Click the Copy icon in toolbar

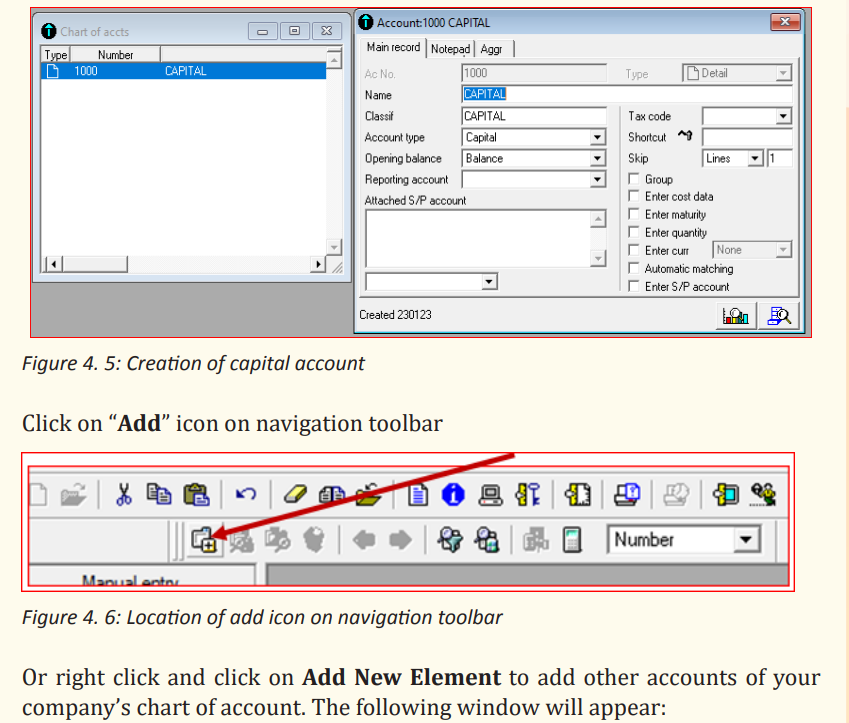click(159, 494)
